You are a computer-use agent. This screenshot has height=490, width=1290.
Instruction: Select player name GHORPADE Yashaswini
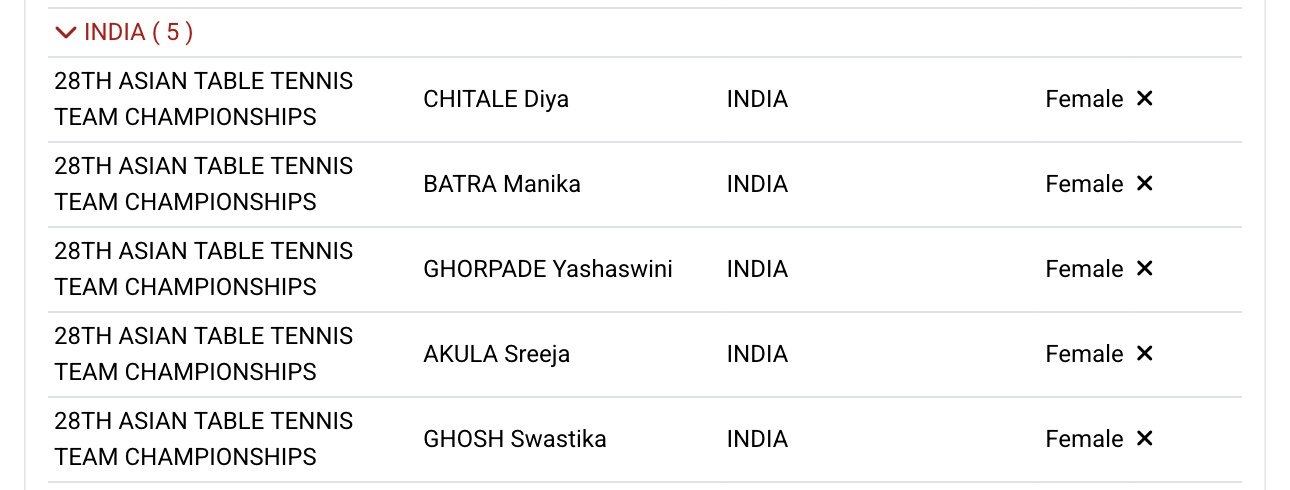548,269
